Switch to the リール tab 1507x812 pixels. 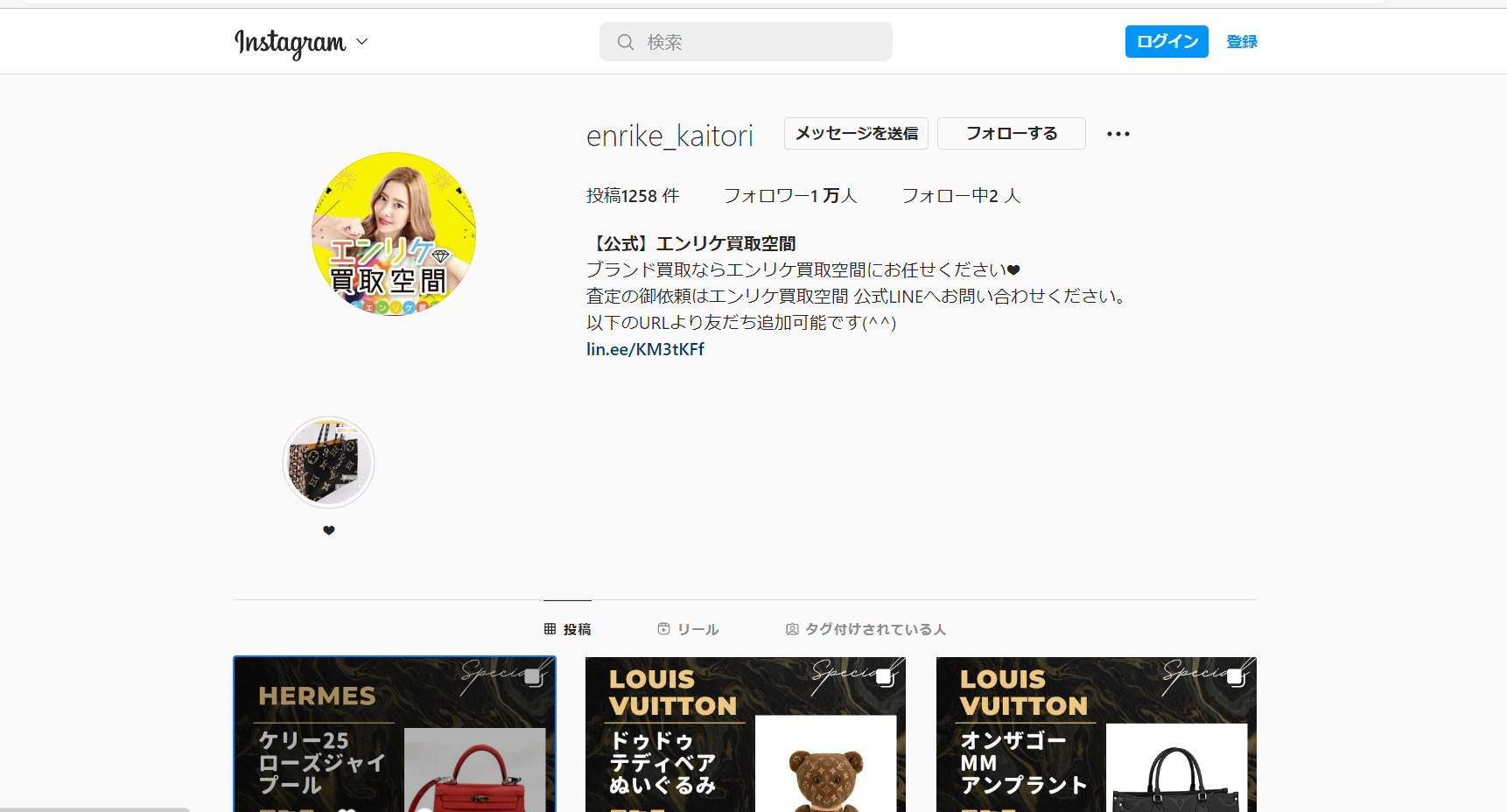[x=688, y=629]
